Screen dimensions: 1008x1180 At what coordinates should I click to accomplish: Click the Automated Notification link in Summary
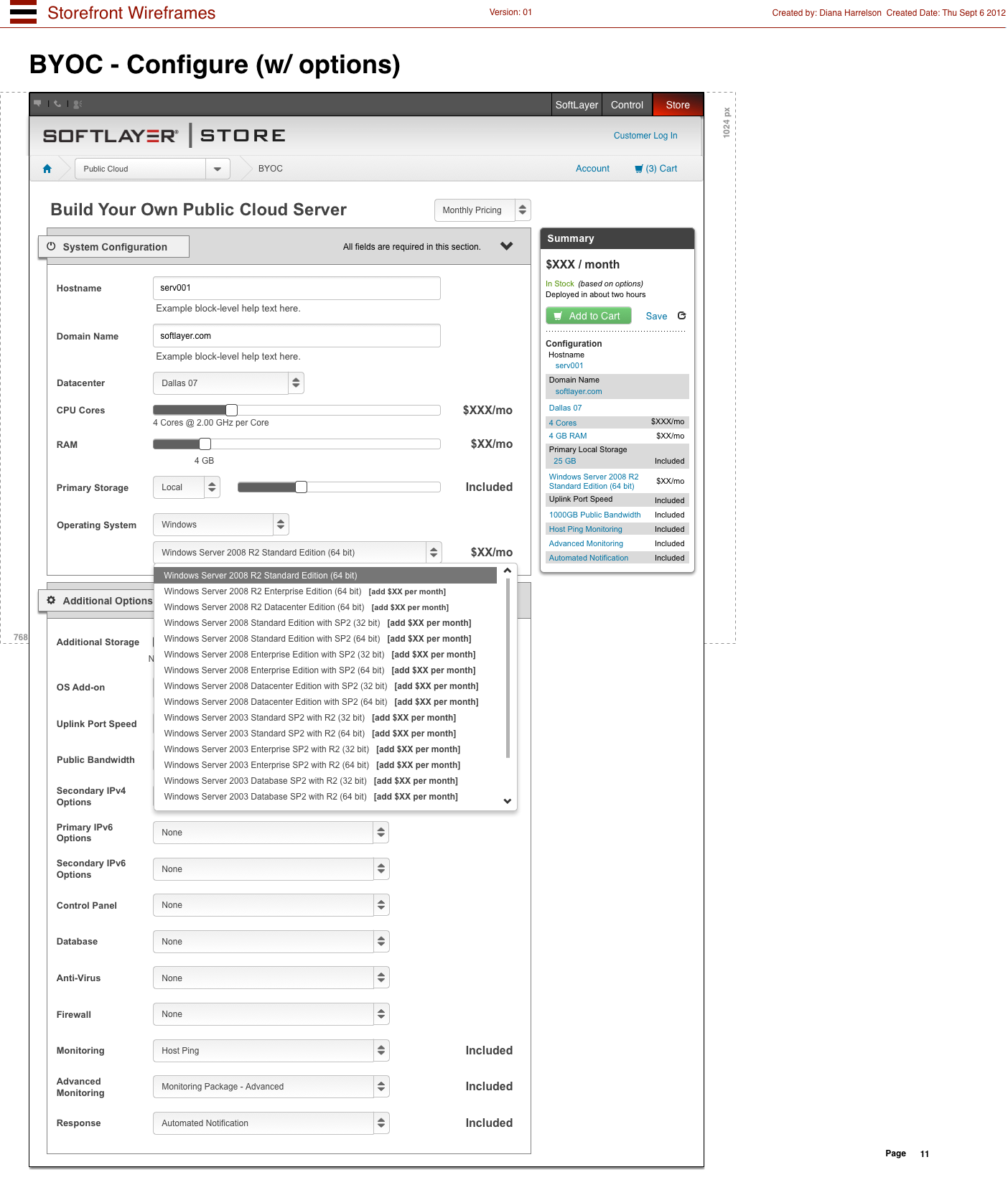(588, 558)
